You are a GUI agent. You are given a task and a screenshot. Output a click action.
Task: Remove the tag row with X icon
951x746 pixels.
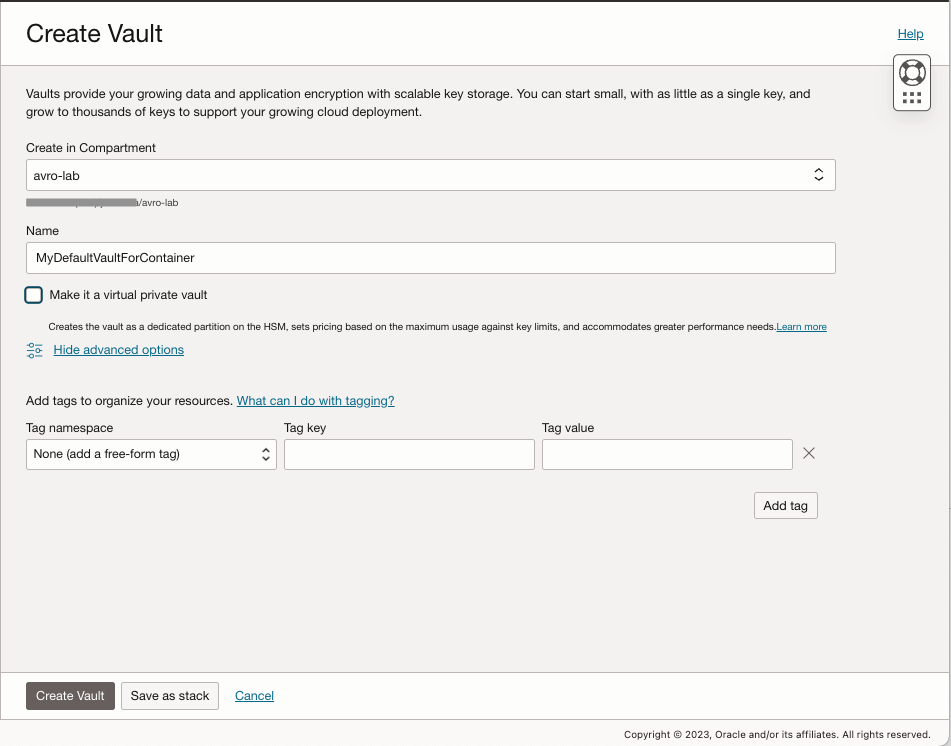(x=809, y=453)
